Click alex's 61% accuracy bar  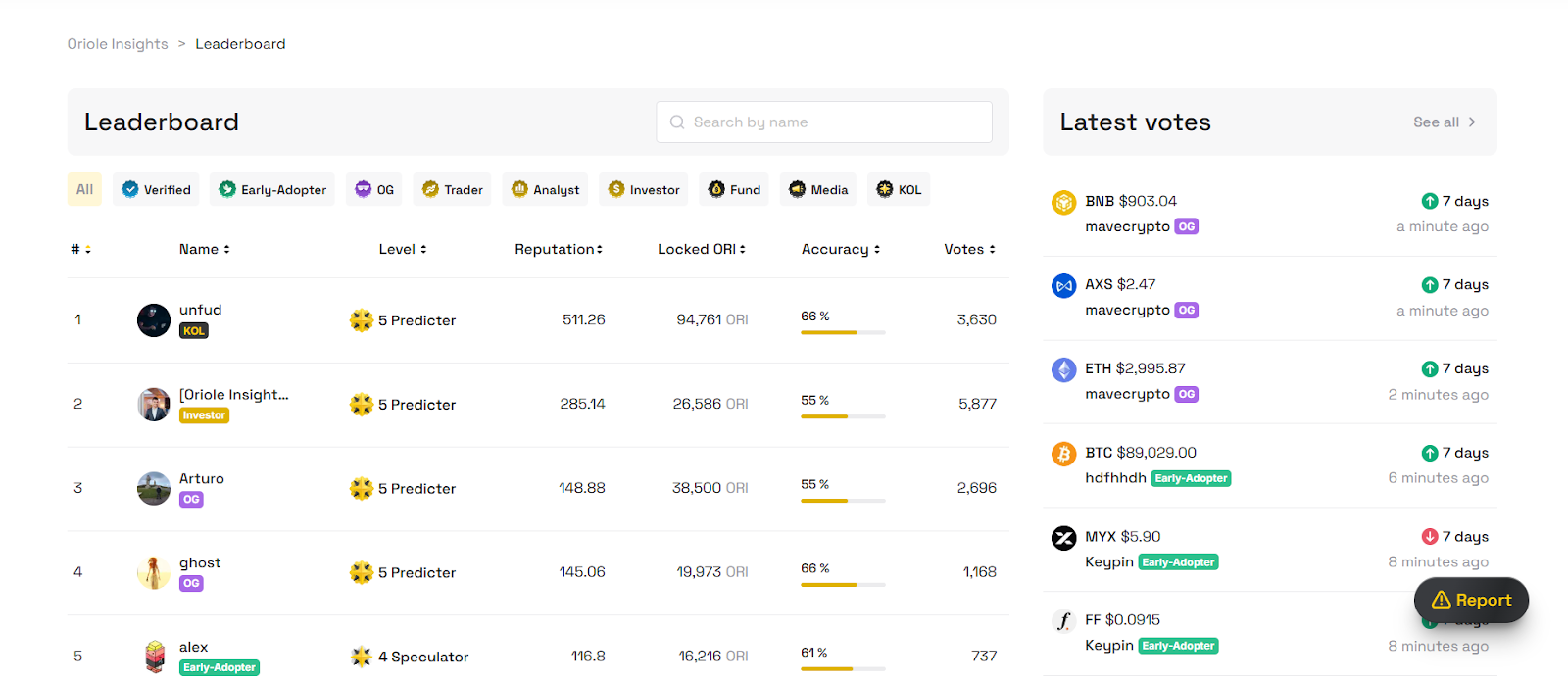pyautogui.click(x=843, y=669)
